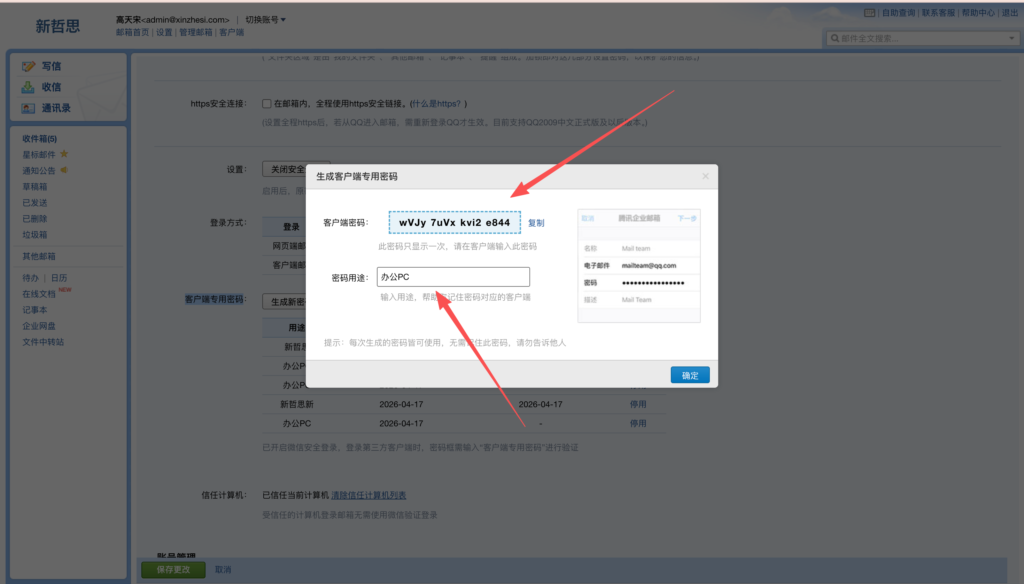Click the 收信 receive mail icon
This screenshot has height=584, width=1024.
[x=30, y=87]
